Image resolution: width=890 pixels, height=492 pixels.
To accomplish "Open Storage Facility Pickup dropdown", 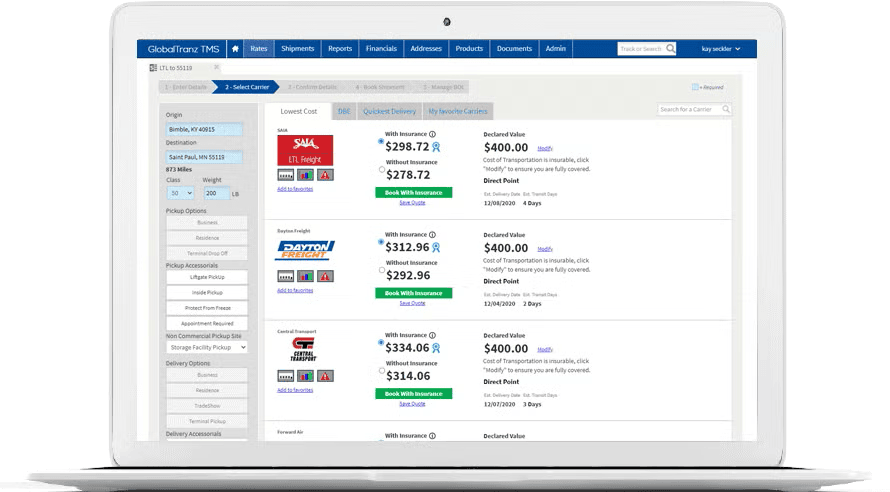I will 207,347.
